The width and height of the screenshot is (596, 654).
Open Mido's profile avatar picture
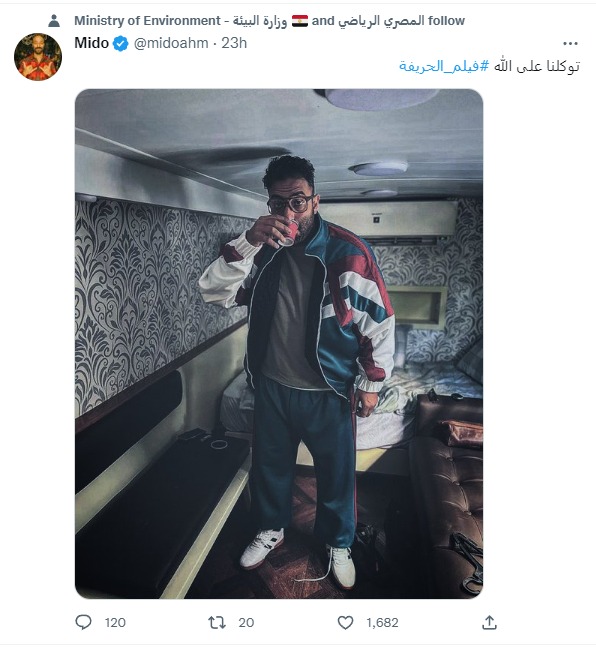pyautogui.click(x=38, y=57)
